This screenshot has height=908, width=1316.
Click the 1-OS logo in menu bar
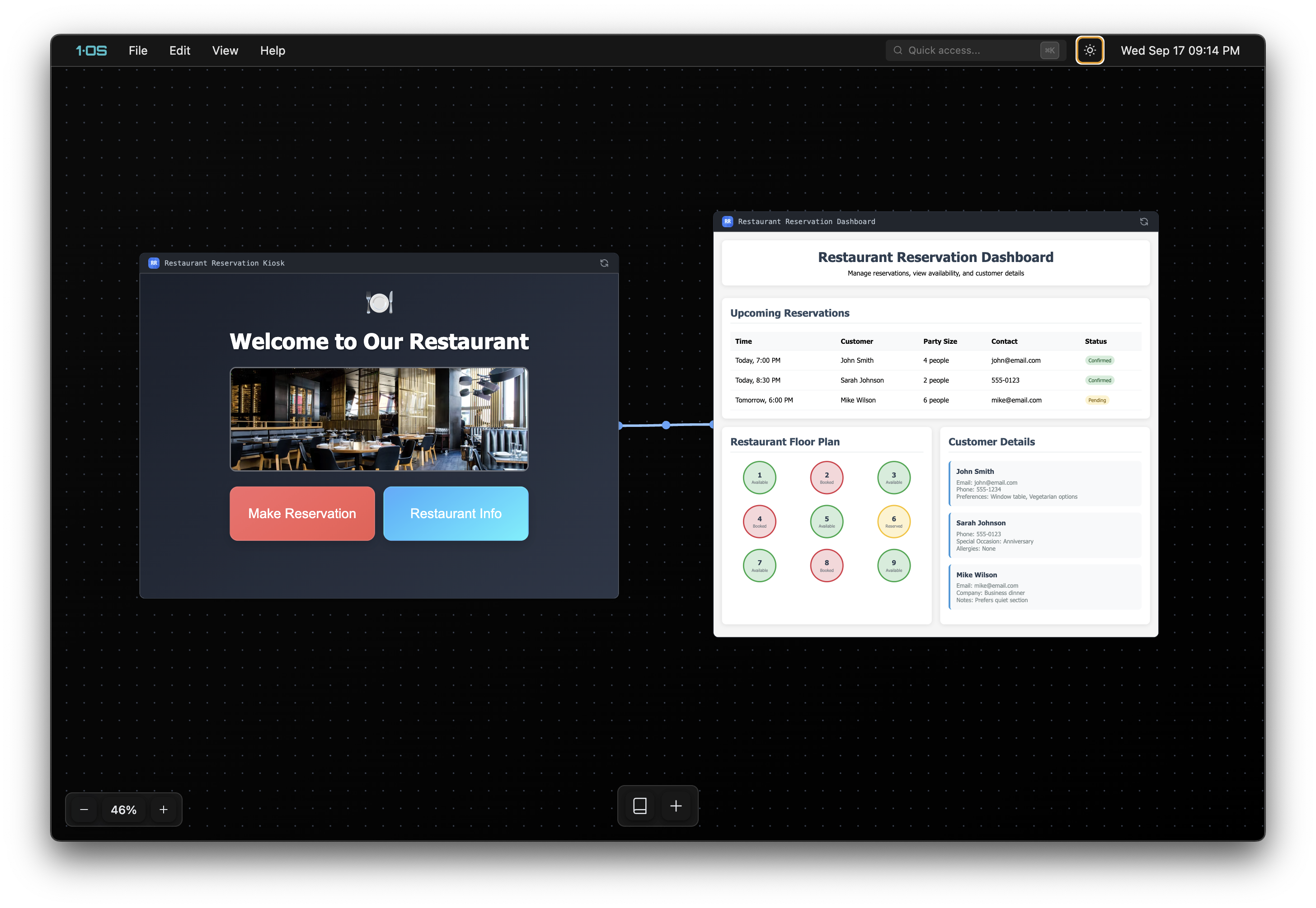(x=91, y=51)
